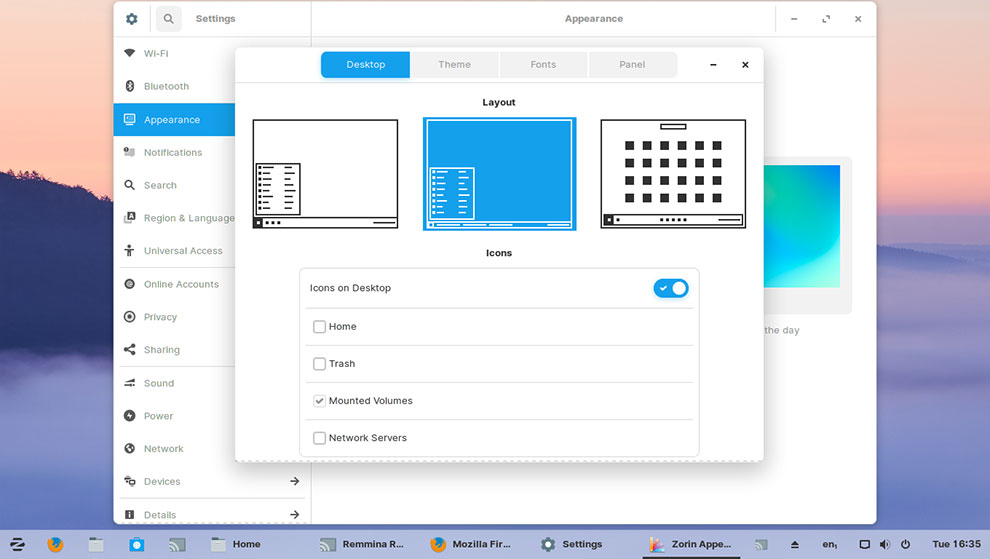Switch to Remmina window in taskbar
Image resolution: width=990 pixels, height=559 pixels.
pyautogui.click(x=362, y=544)
